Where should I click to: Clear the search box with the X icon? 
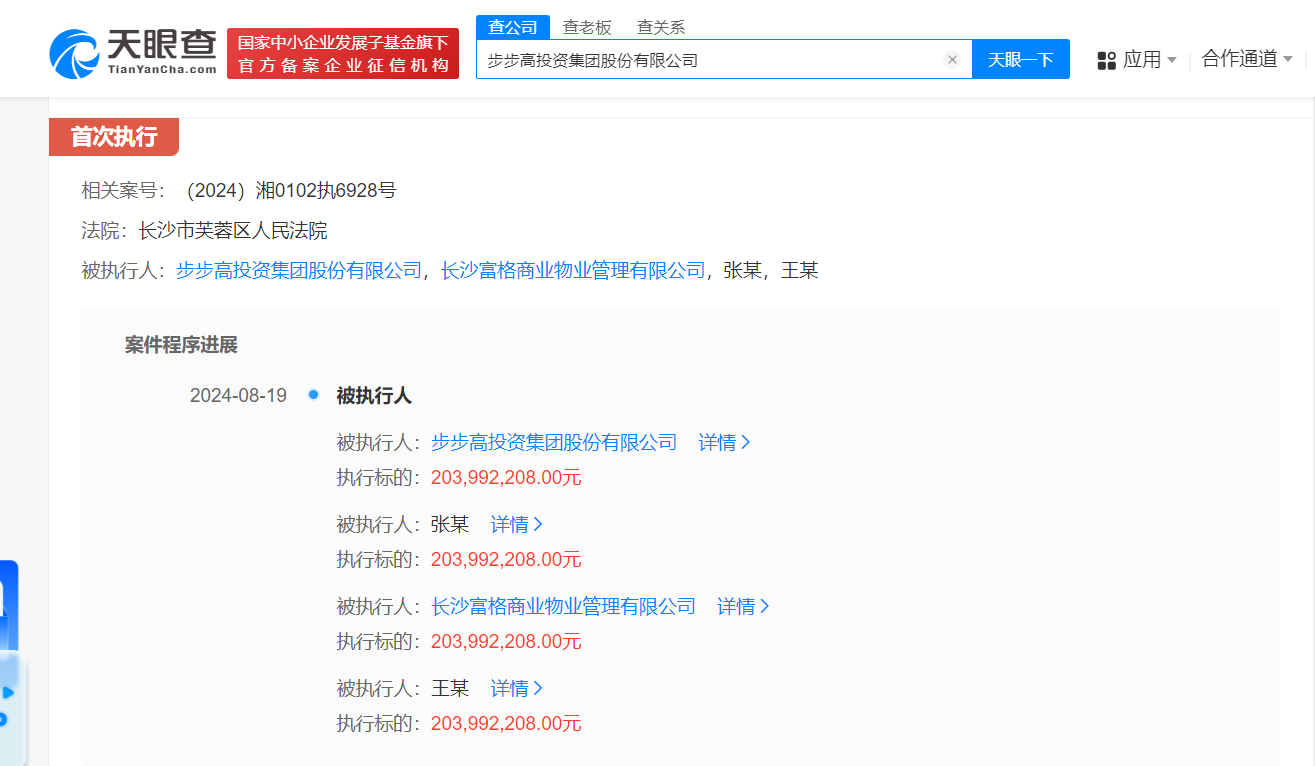[952, 60]
